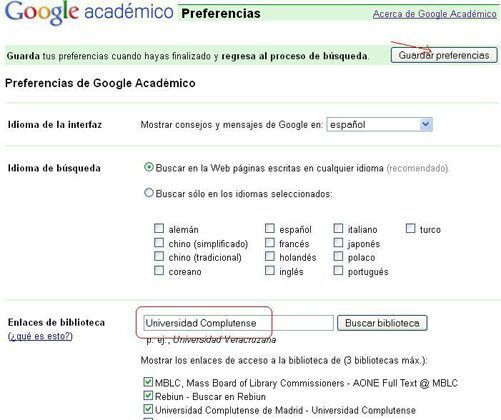The width and height of the screenshot is (501, 420).
Task: Uncheck the MBLC library checkbox
Action: point(148,382)
